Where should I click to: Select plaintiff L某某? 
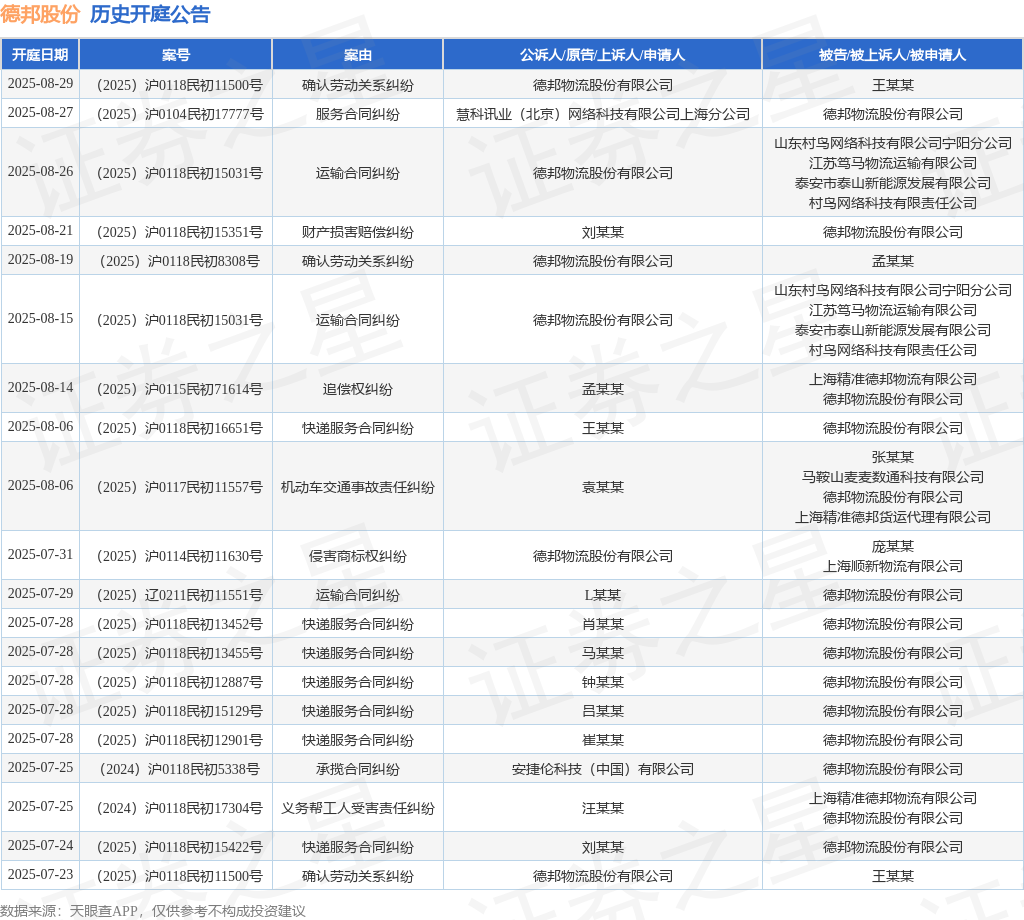pos(602,595)
